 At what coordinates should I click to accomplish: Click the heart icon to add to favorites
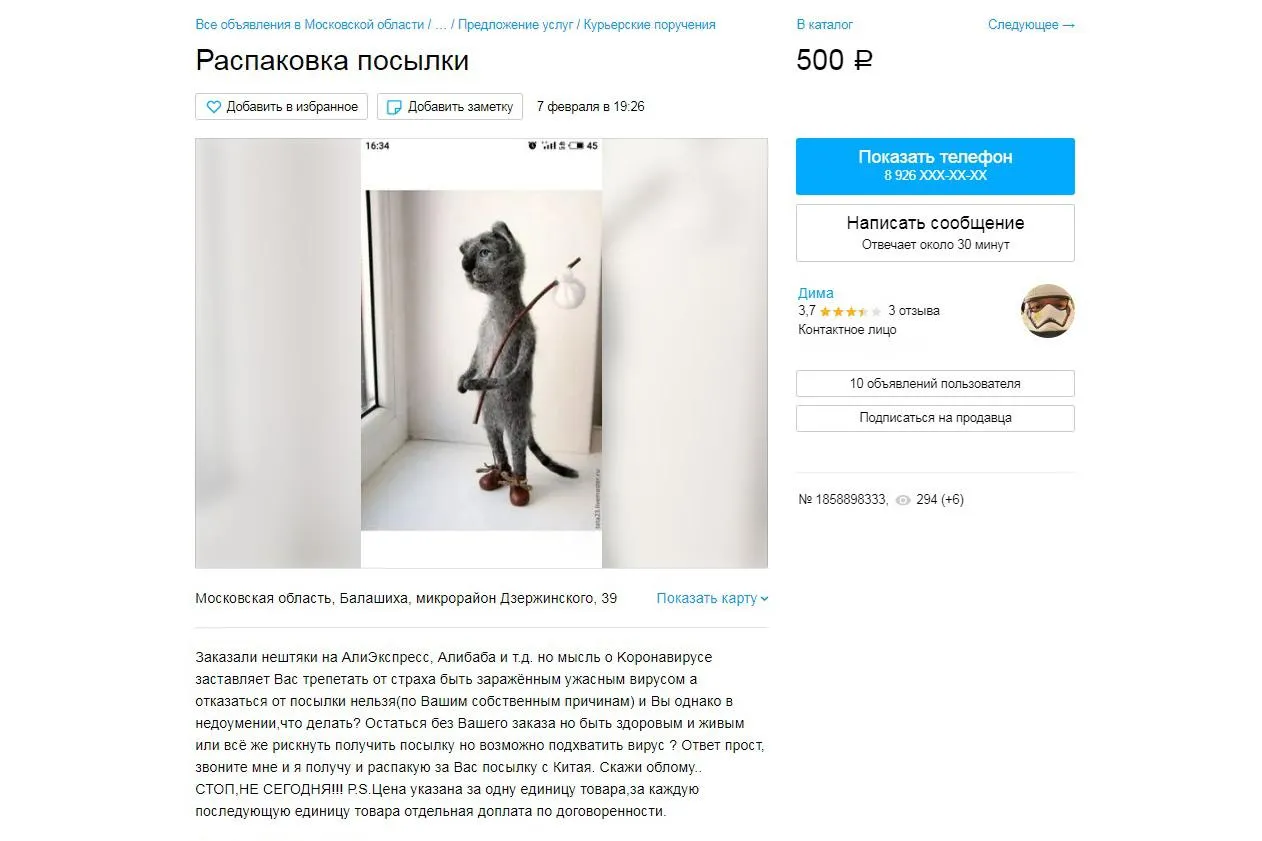click(213, 107)
